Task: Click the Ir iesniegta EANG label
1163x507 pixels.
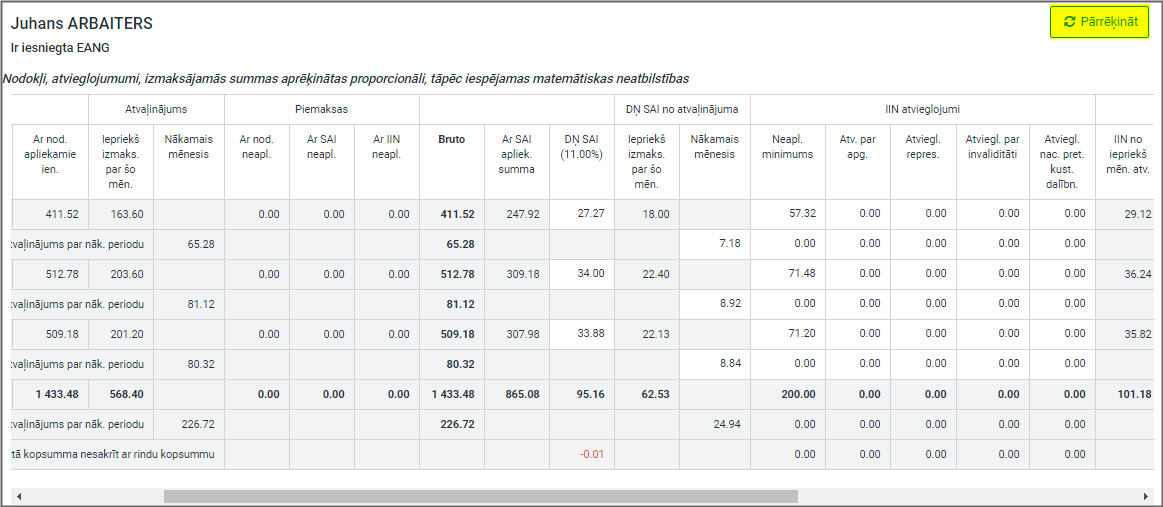Action: [x=60, y=47]
